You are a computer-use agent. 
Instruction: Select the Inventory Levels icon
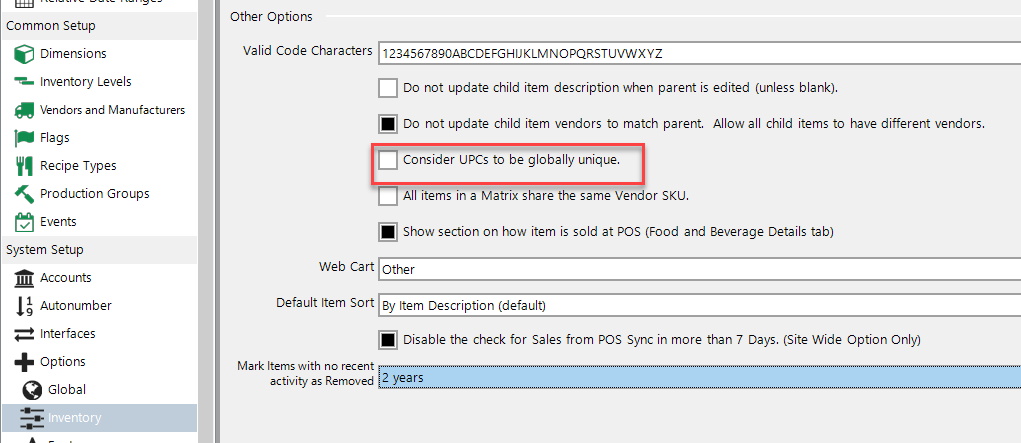point(24,81)
